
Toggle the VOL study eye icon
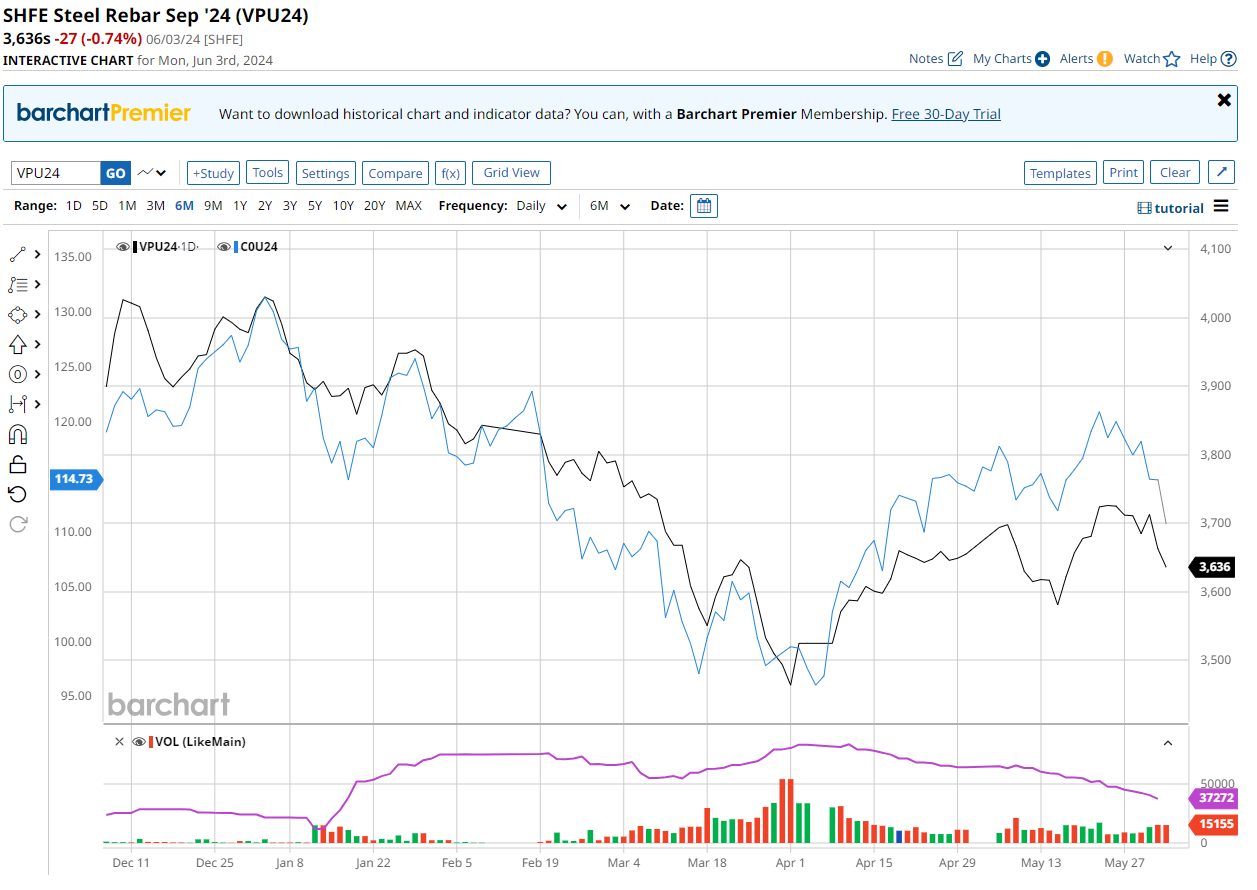click(x=139, y=742)
